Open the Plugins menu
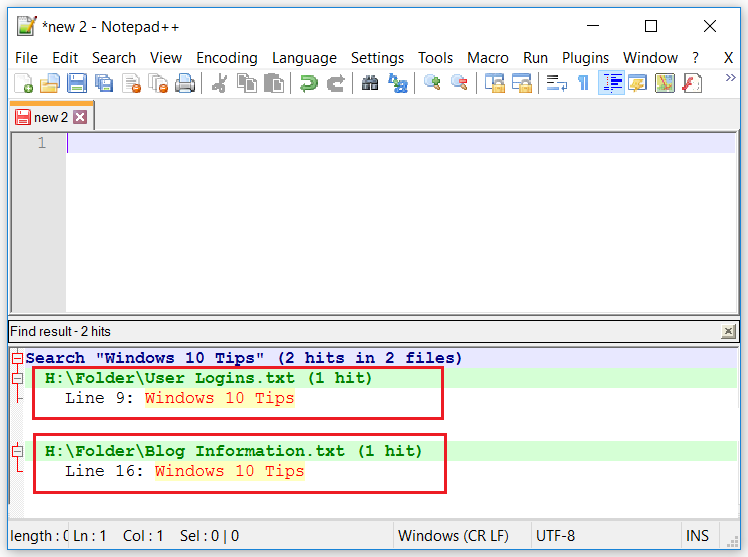Image resolution: width=748 pixels, height=557 pixels. 585,58
